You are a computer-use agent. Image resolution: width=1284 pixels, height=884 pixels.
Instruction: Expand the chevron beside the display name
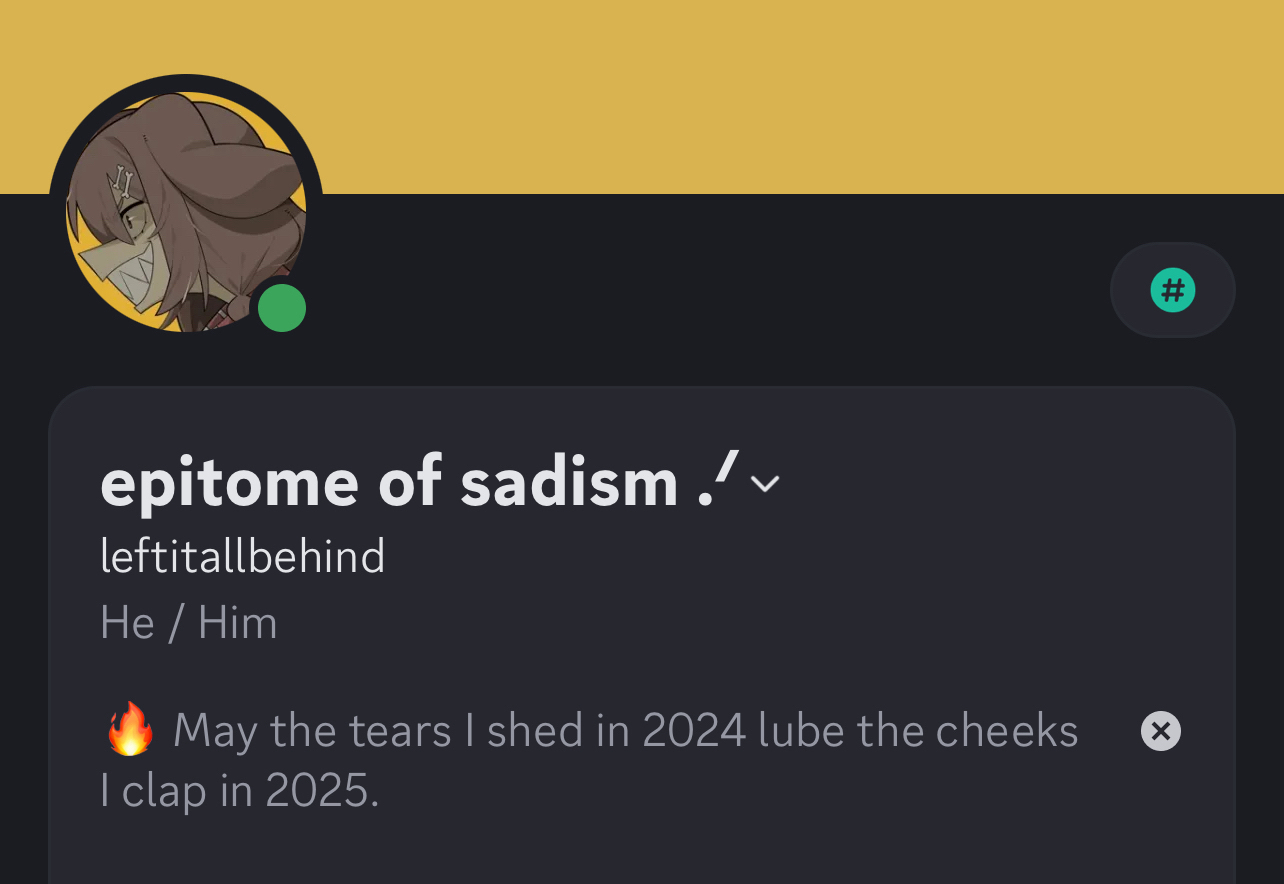point(765,484)
